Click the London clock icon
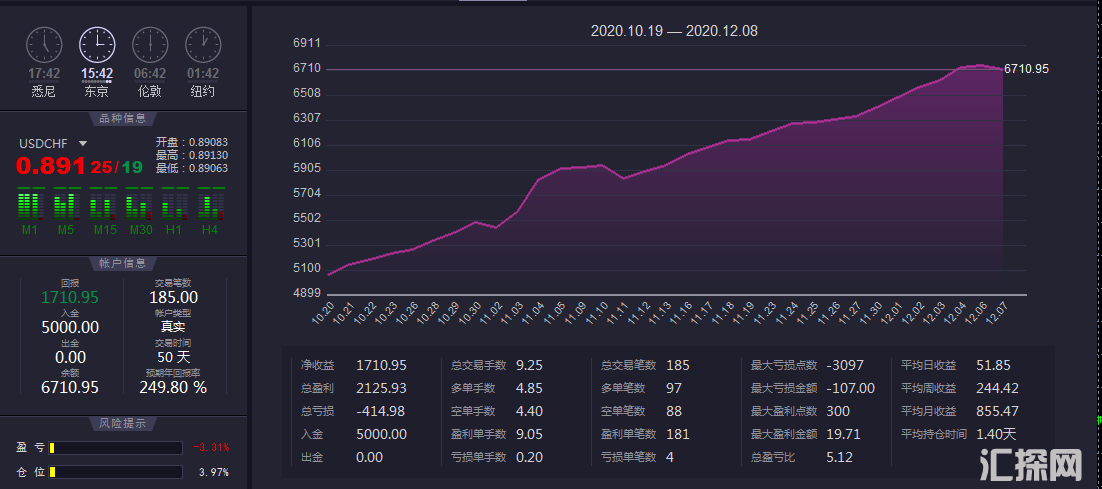This screenshot has height=489, width=1102. click(150, 44)
